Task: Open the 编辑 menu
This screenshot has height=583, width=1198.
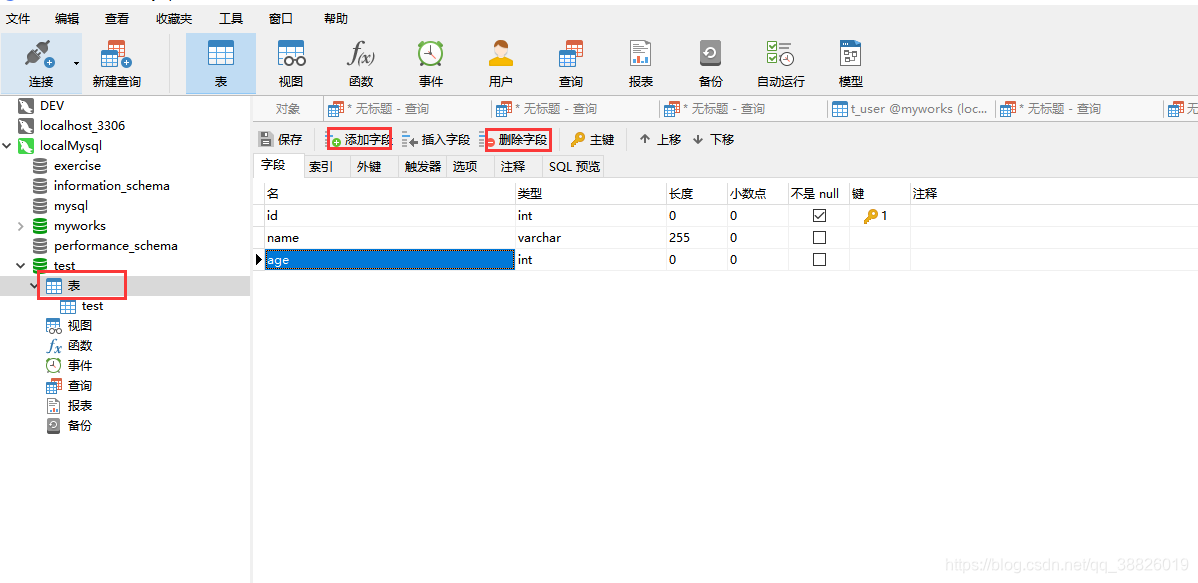Action: pyautogui.click(x=66, y=18)
